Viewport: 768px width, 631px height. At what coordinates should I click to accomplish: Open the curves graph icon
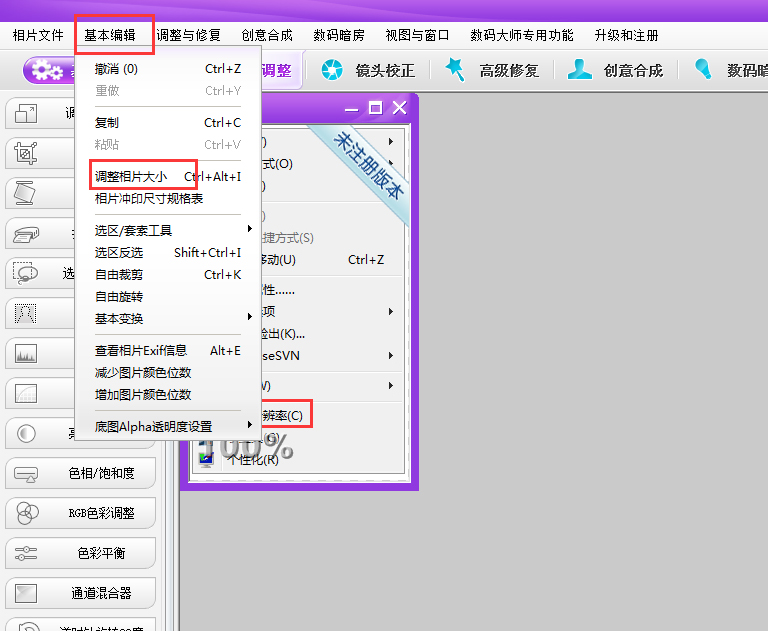26,393
